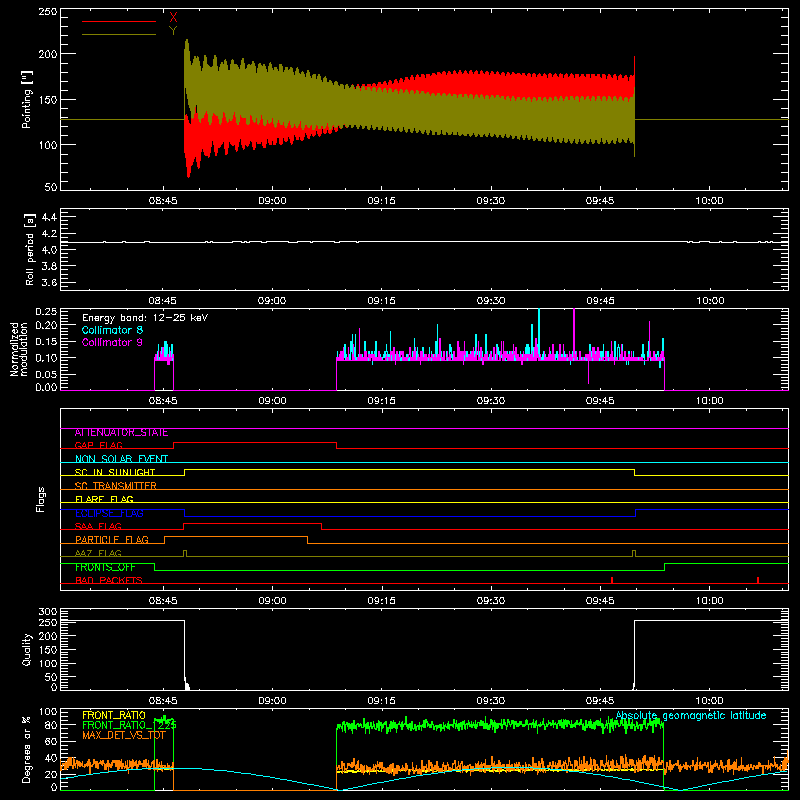The width and height of the screenshot is (800, 800).
Task: Select the cyan Collimator 8 label
Action: point(112,330)
